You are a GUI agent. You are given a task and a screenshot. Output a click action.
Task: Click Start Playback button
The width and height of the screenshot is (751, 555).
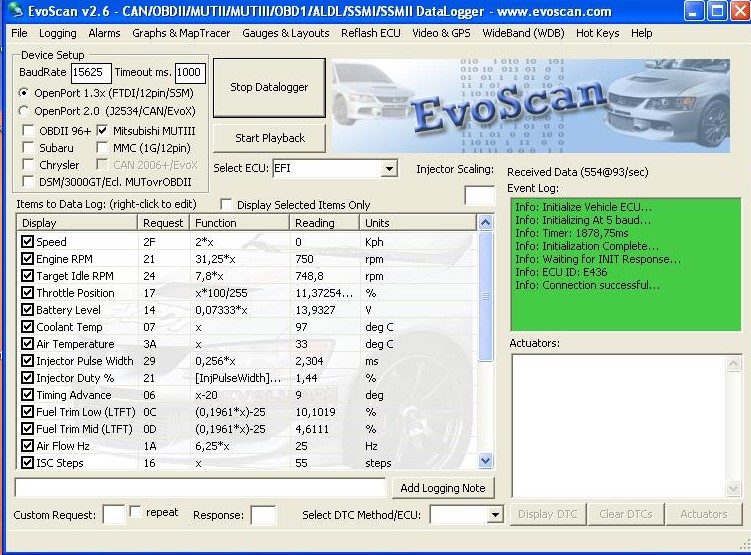pos(269,138)
